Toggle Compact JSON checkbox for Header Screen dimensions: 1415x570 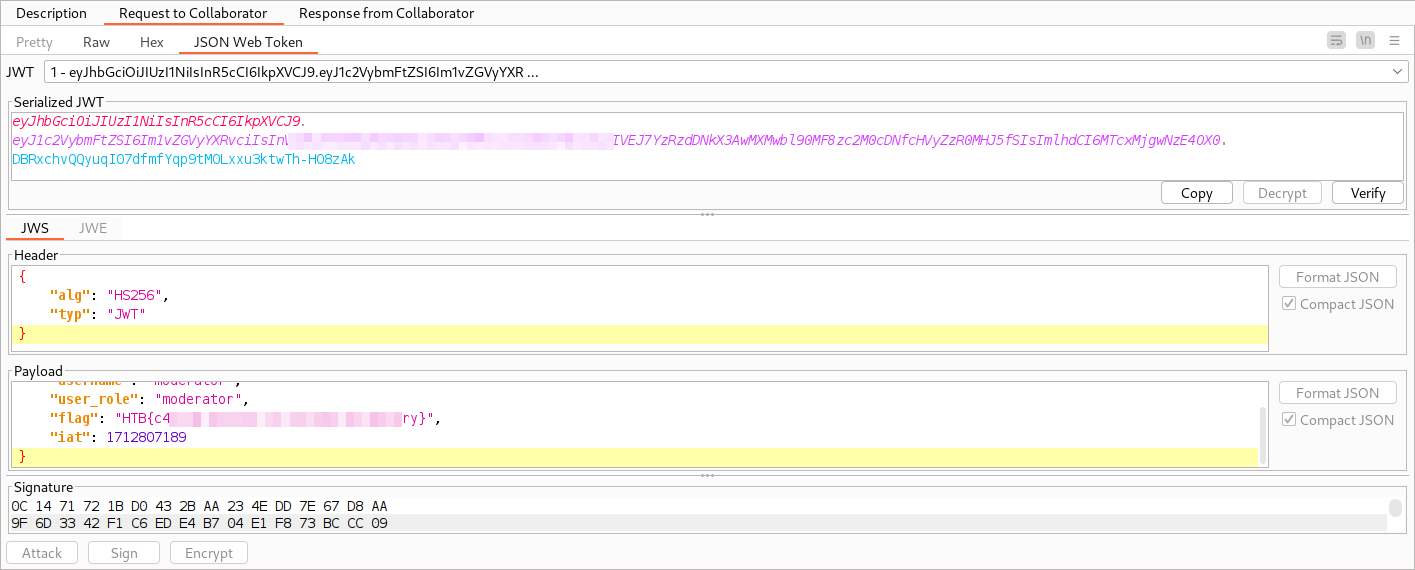(1290, 304)
